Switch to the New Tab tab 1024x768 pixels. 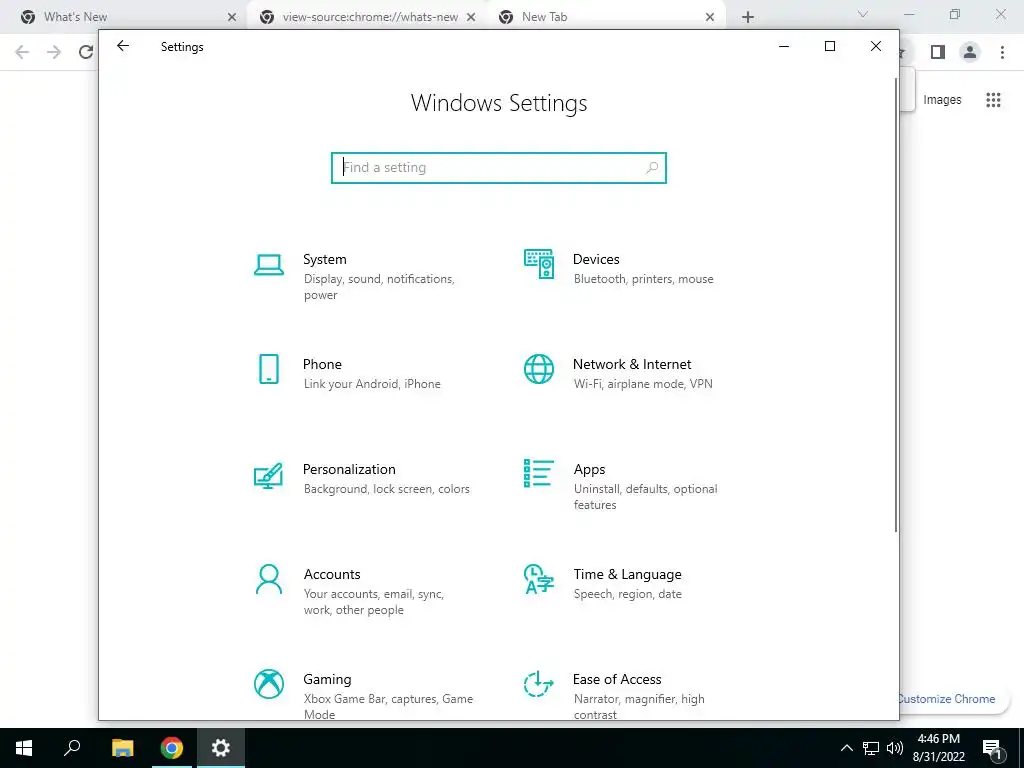607,17
